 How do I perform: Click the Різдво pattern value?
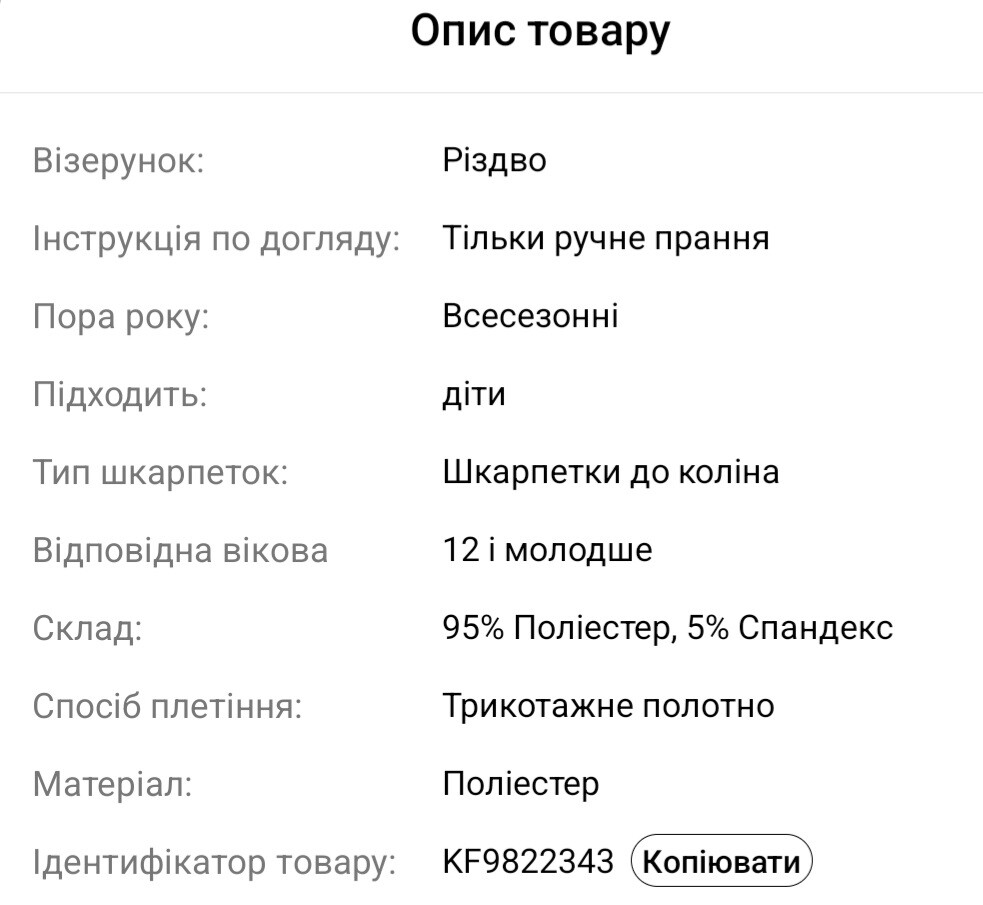[x=494, y=161]
